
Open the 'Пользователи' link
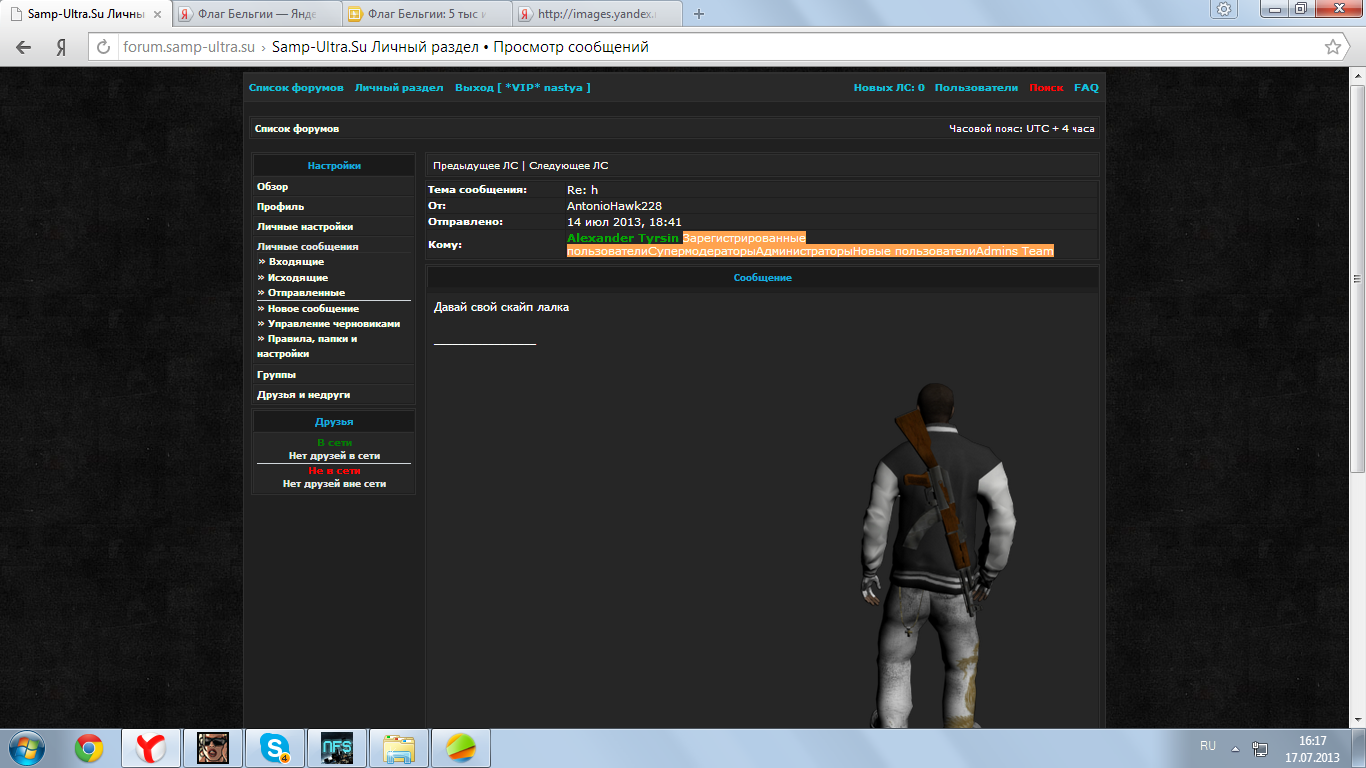[976, 88]
